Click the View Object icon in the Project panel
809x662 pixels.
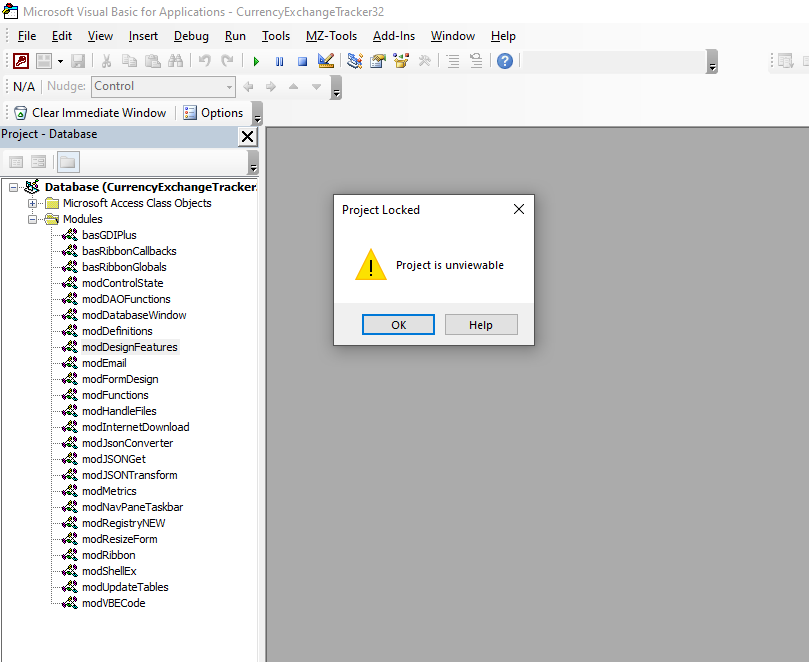[x=39, y=162]
